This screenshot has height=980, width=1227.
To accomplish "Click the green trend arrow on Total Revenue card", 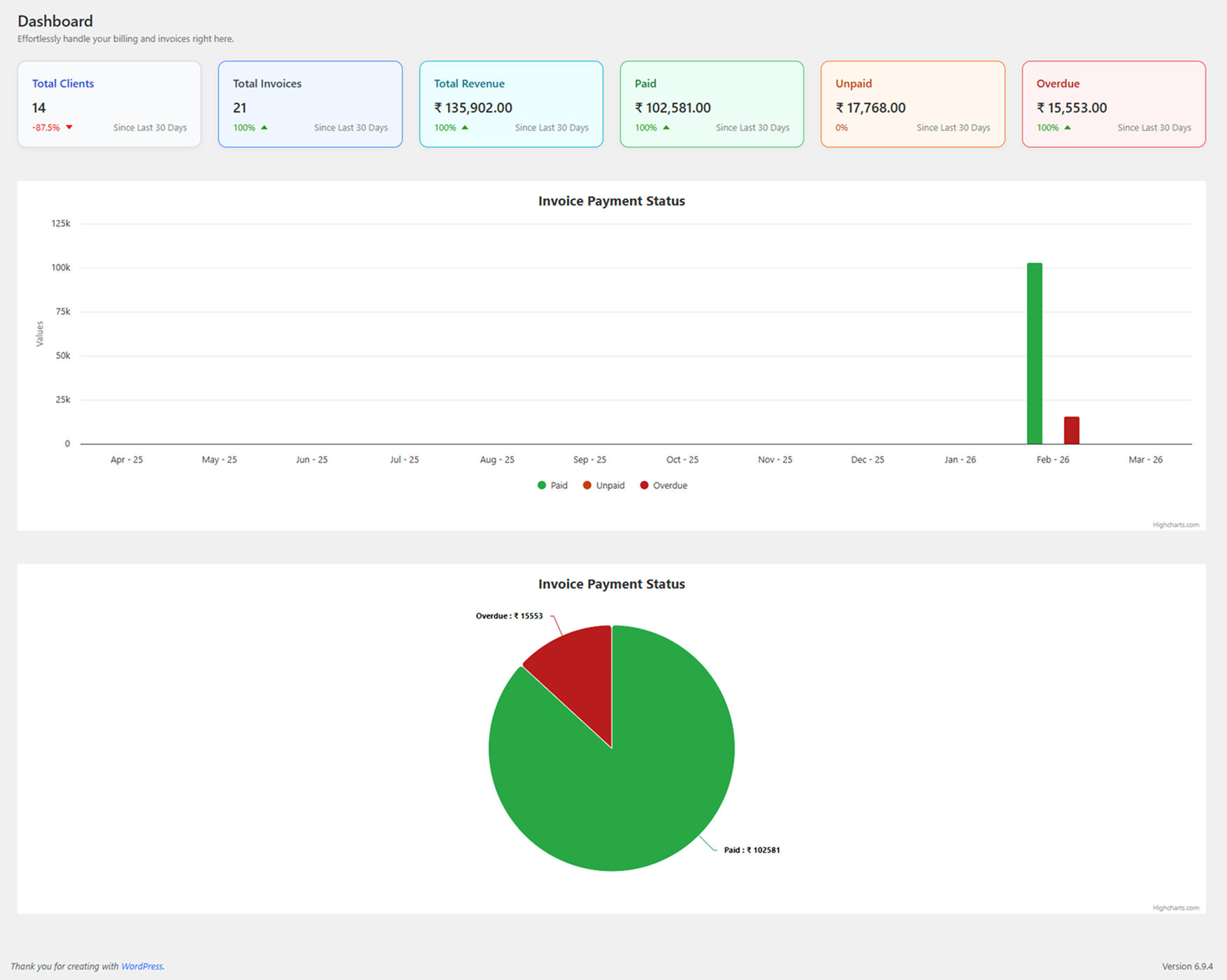I will coord(465,127).
